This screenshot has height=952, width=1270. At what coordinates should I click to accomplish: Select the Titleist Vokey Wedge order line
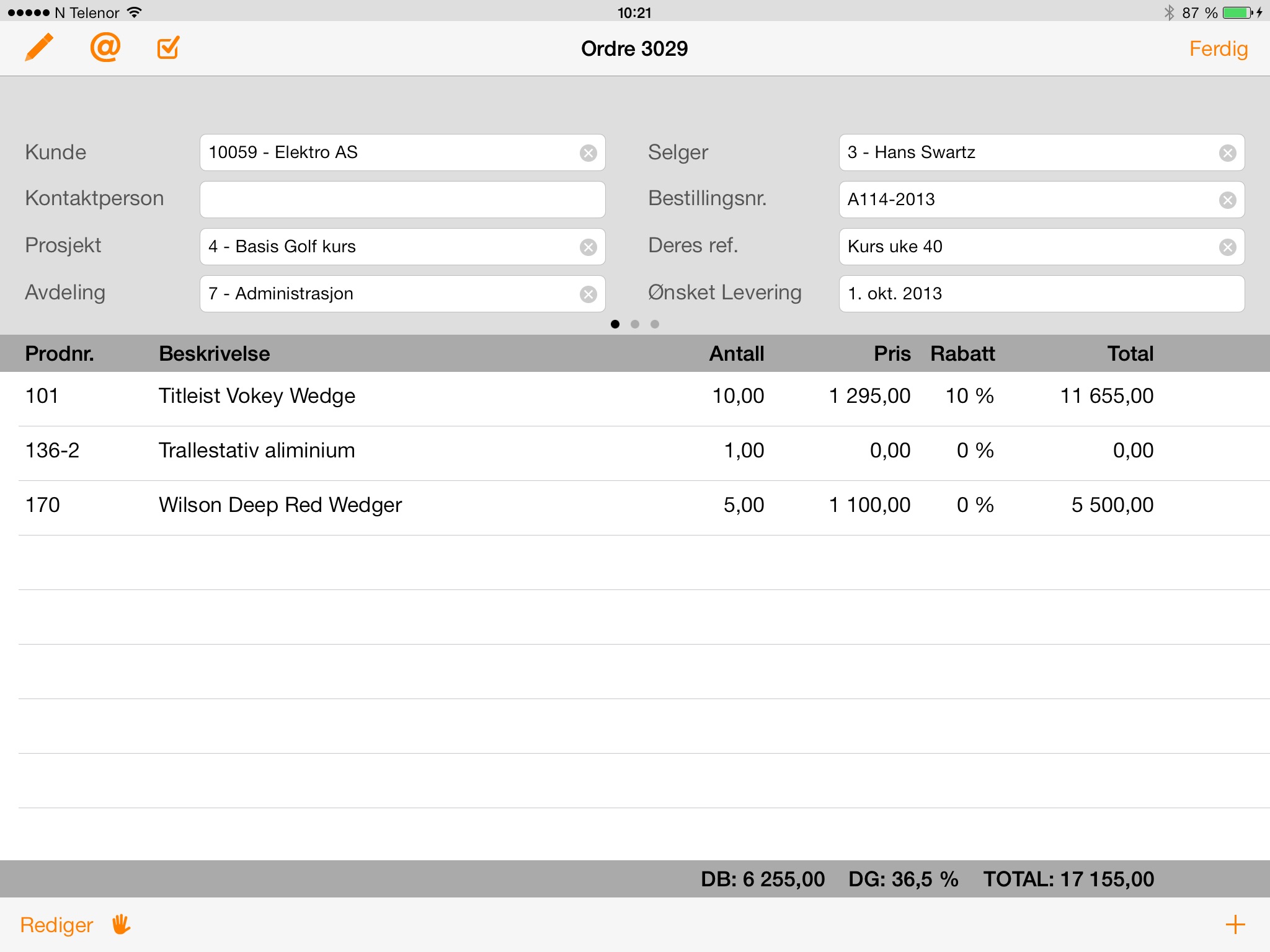pos(635,399)
